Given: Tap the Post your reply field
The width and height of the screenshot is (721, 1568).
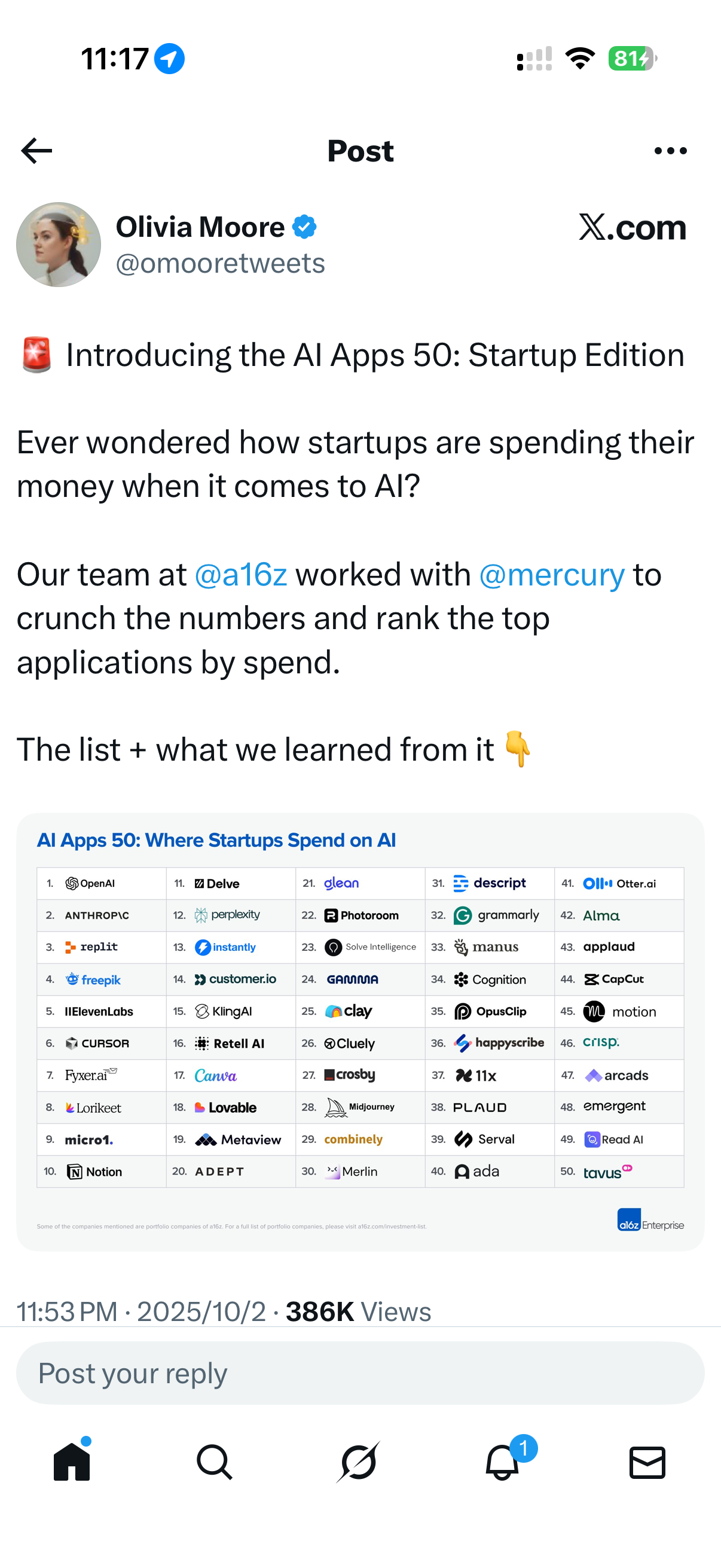Looking at the screenshot, I should [360, 1373].
